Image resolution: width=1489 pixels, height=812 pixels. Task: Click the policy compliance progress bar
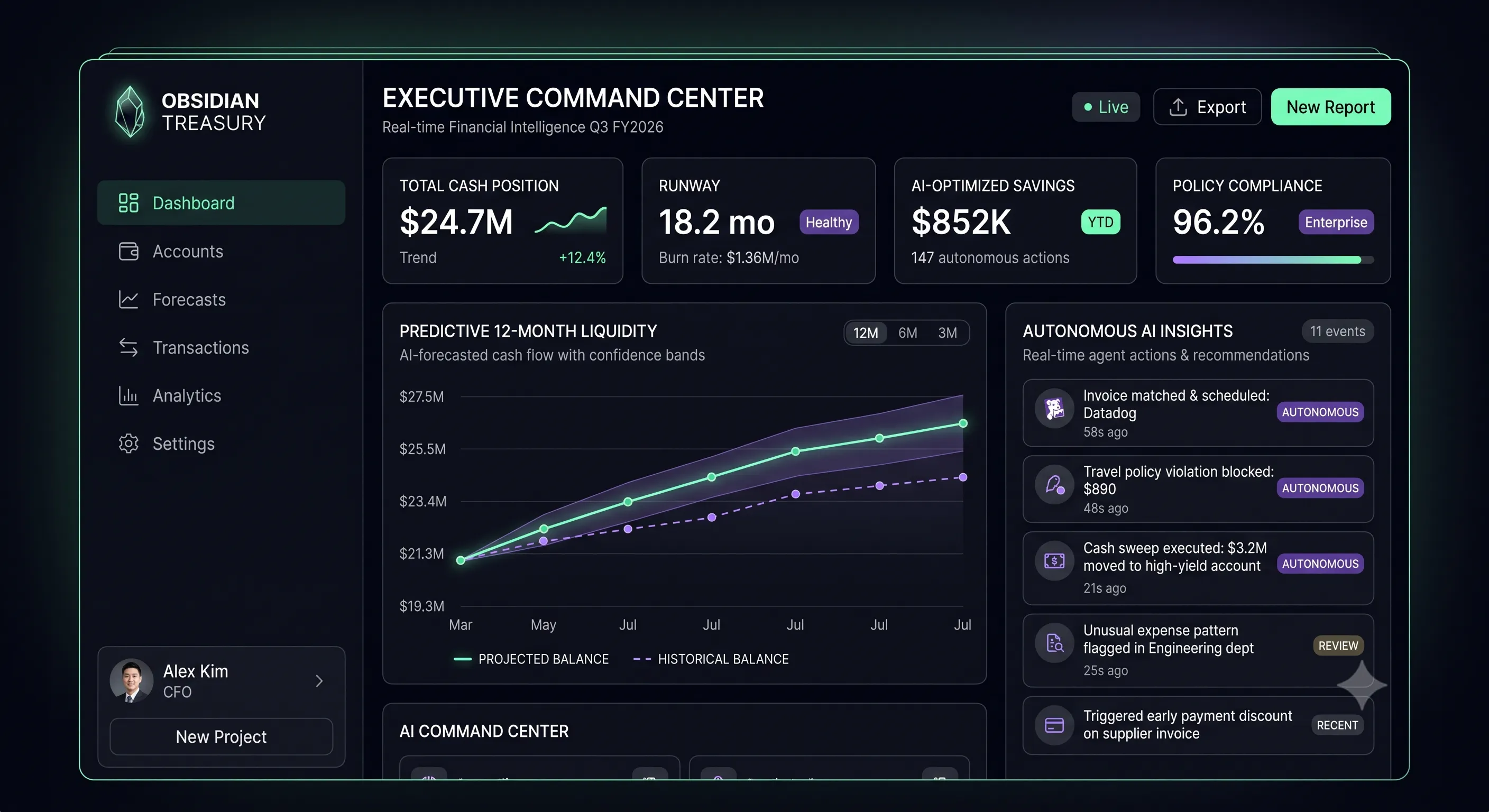[x=1273, y=260]
